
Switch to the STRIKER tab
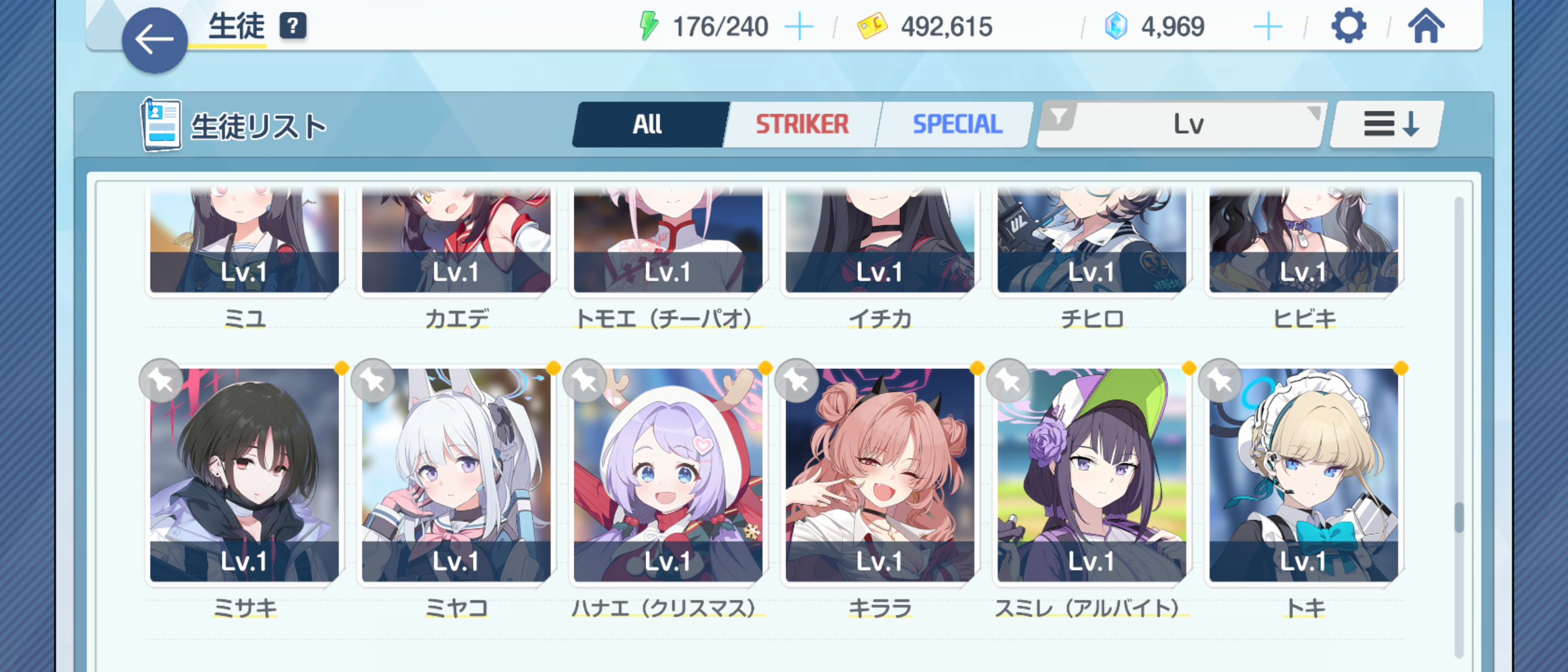[x=801, y=124]
